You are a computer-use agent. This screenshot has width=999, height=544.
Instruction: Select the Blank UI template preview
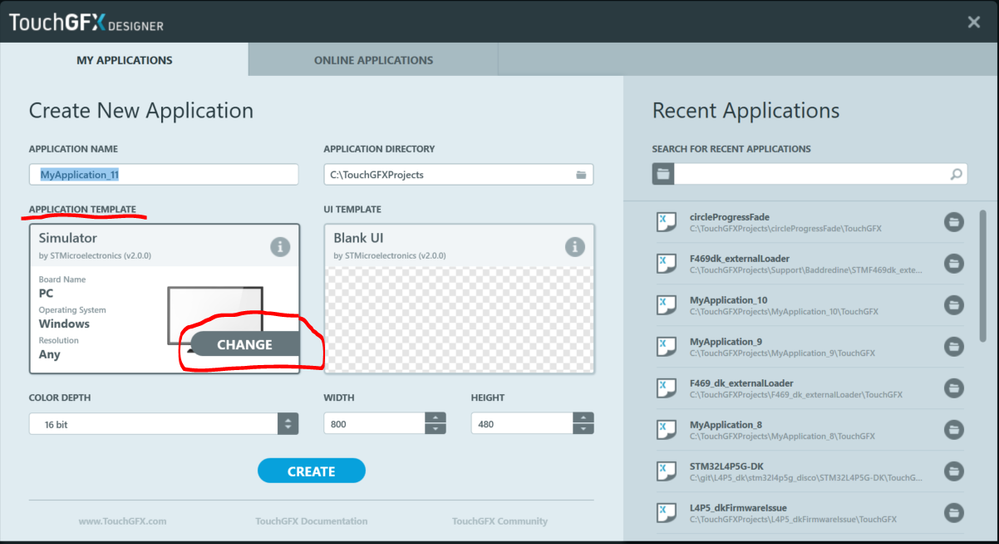click(x=459, y=319)
